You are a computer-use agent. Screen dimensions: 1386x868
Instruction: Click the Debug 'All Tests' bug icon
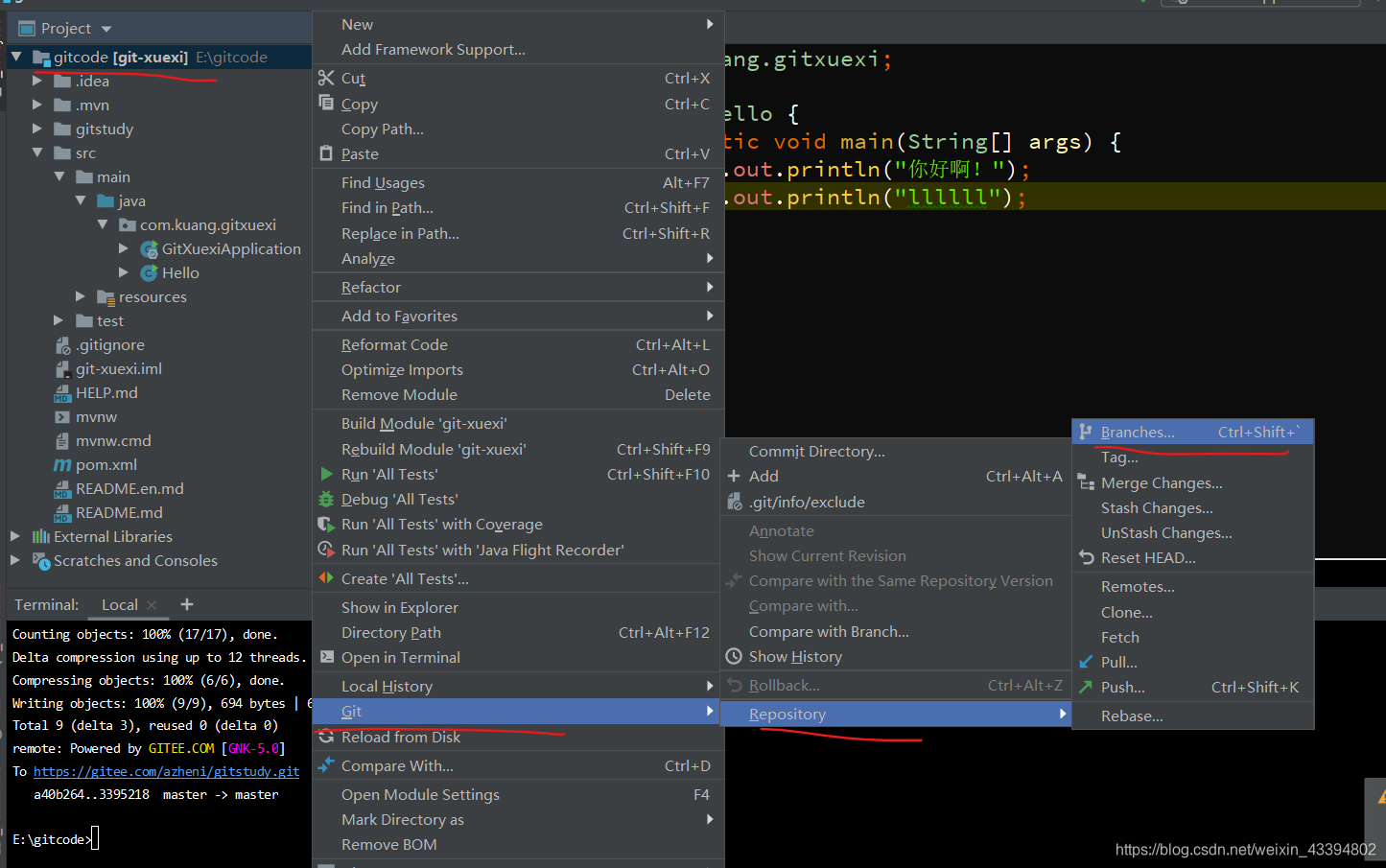(x=326, y=499)
